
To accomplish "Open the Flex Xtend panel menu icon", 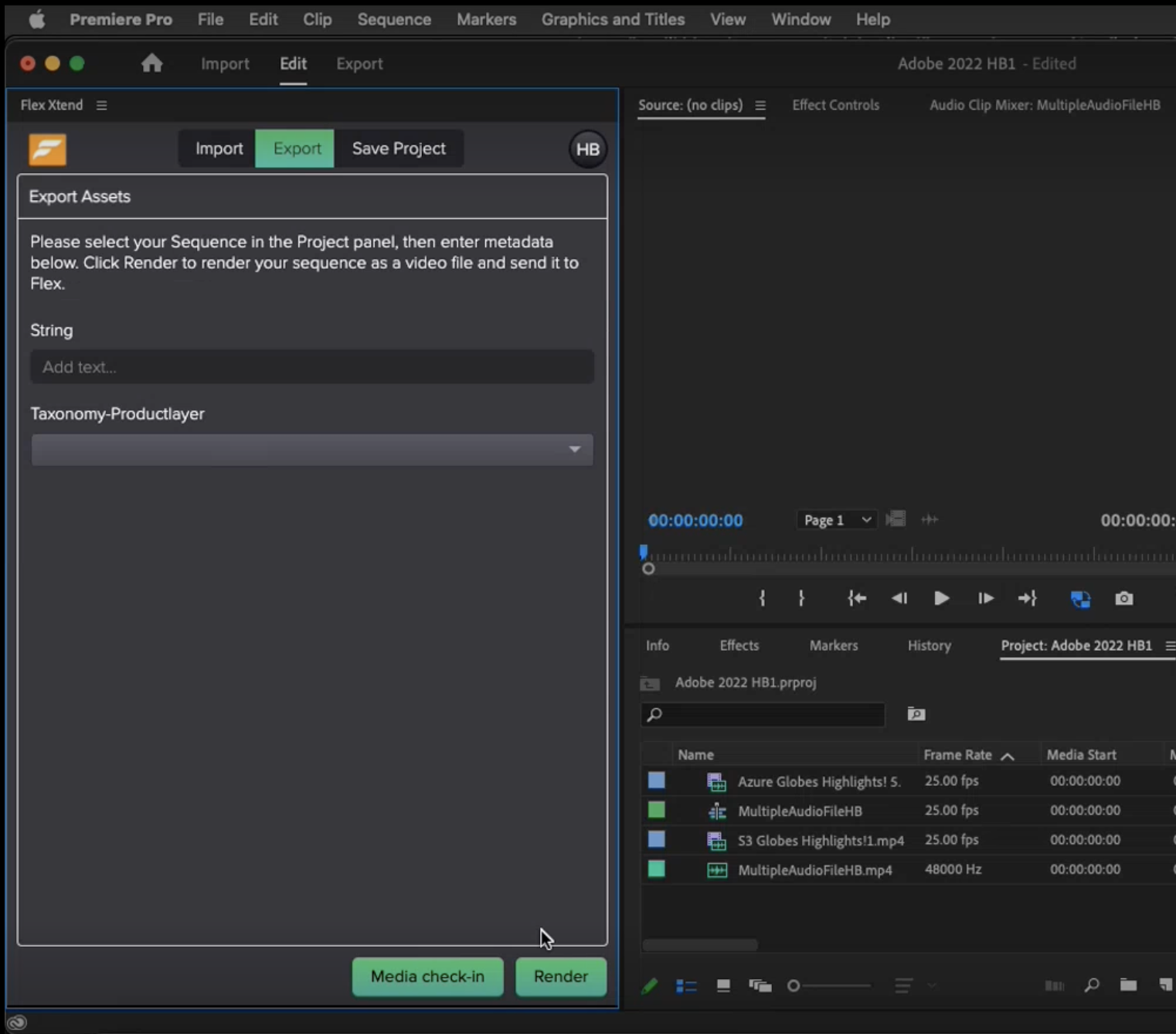I will (101, 105).
